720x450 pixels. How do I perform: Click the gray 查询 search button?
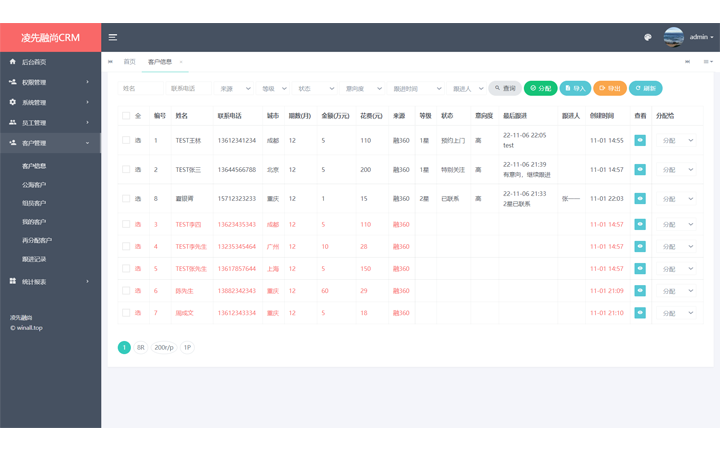(505, 88)
